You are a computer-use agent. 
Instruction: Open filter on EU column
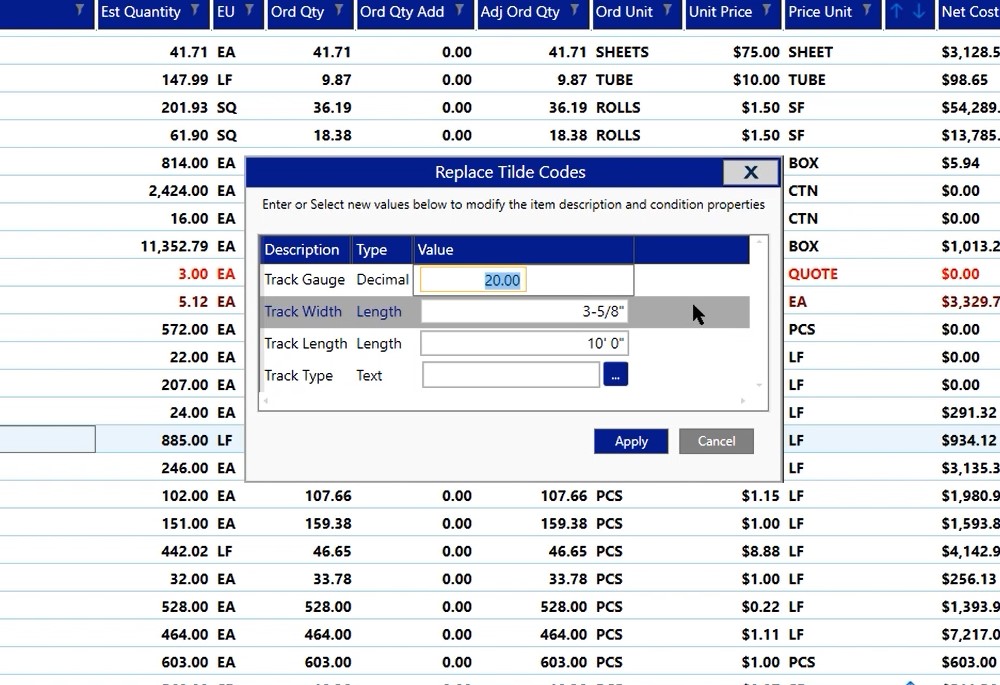coord(248,13)
